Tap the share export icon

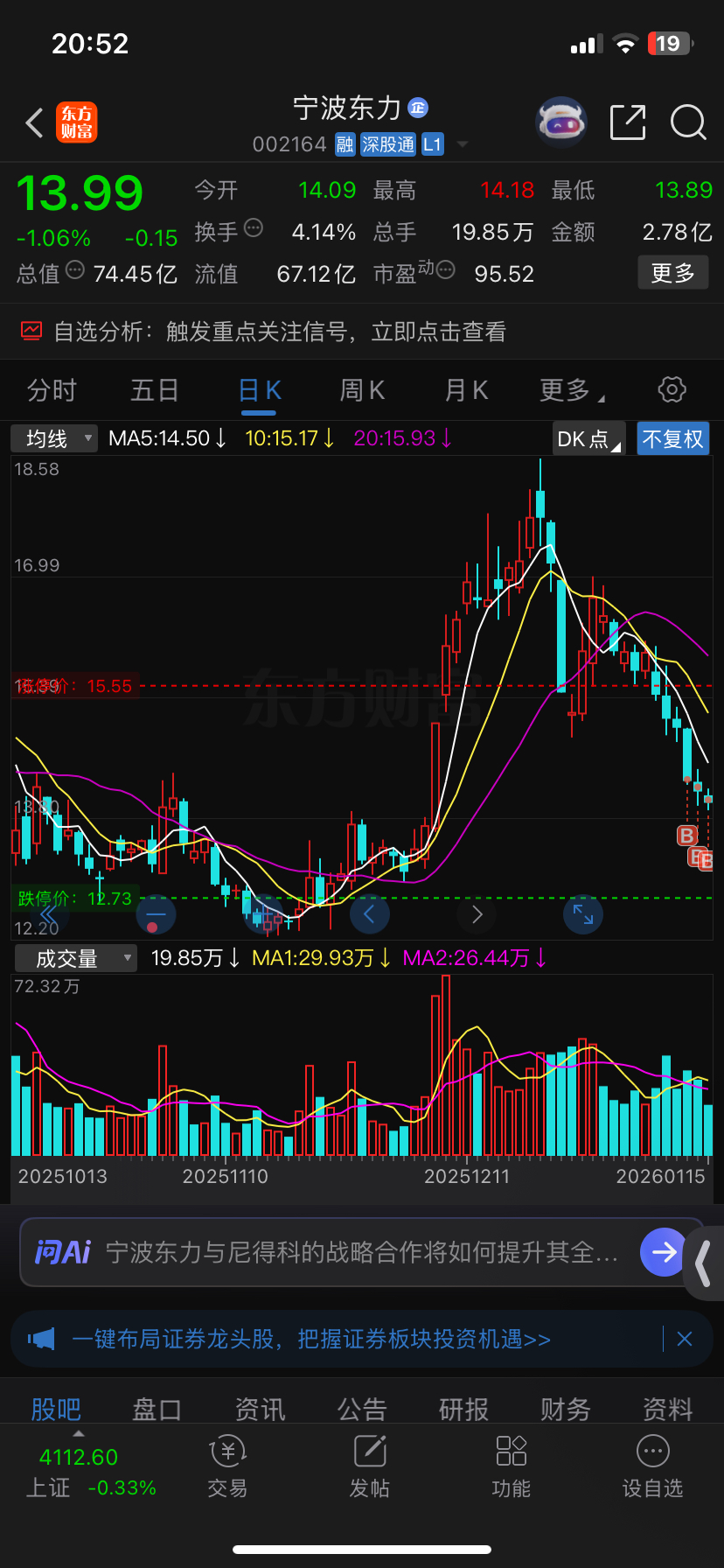click(x=627, y=122)
